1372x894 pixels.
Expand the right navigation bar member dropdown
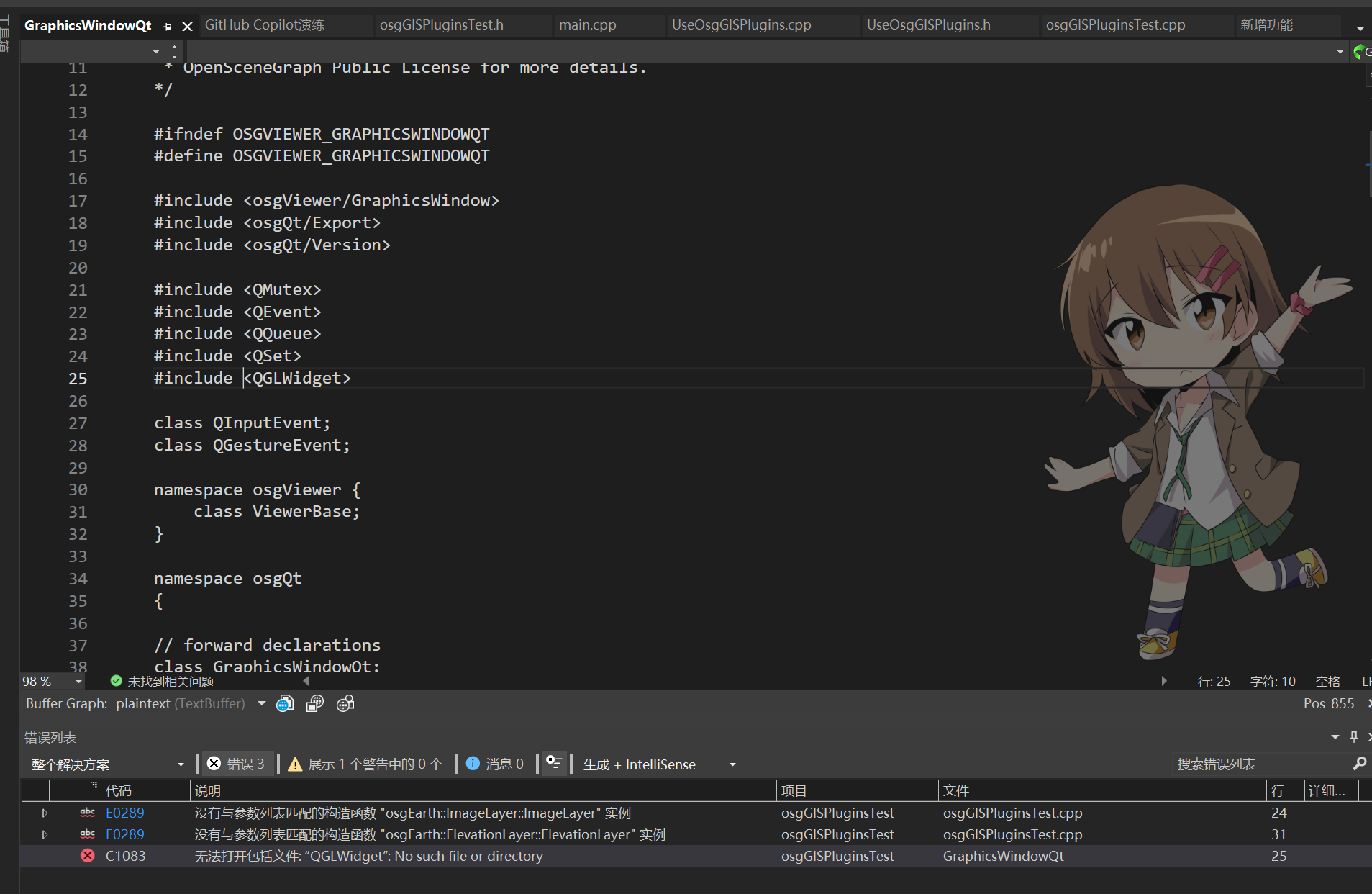pos(1340,51)
